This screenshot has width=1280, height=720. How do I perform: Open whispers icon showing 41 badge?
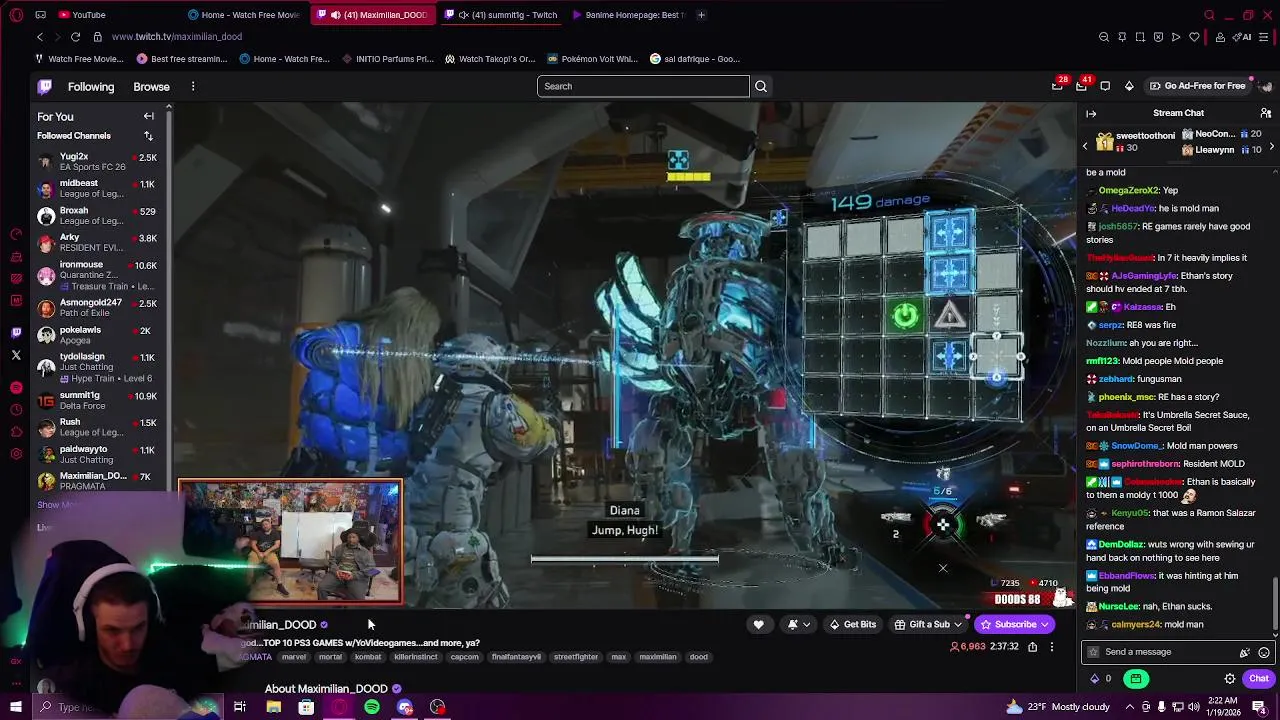(x=1081, y=86)
